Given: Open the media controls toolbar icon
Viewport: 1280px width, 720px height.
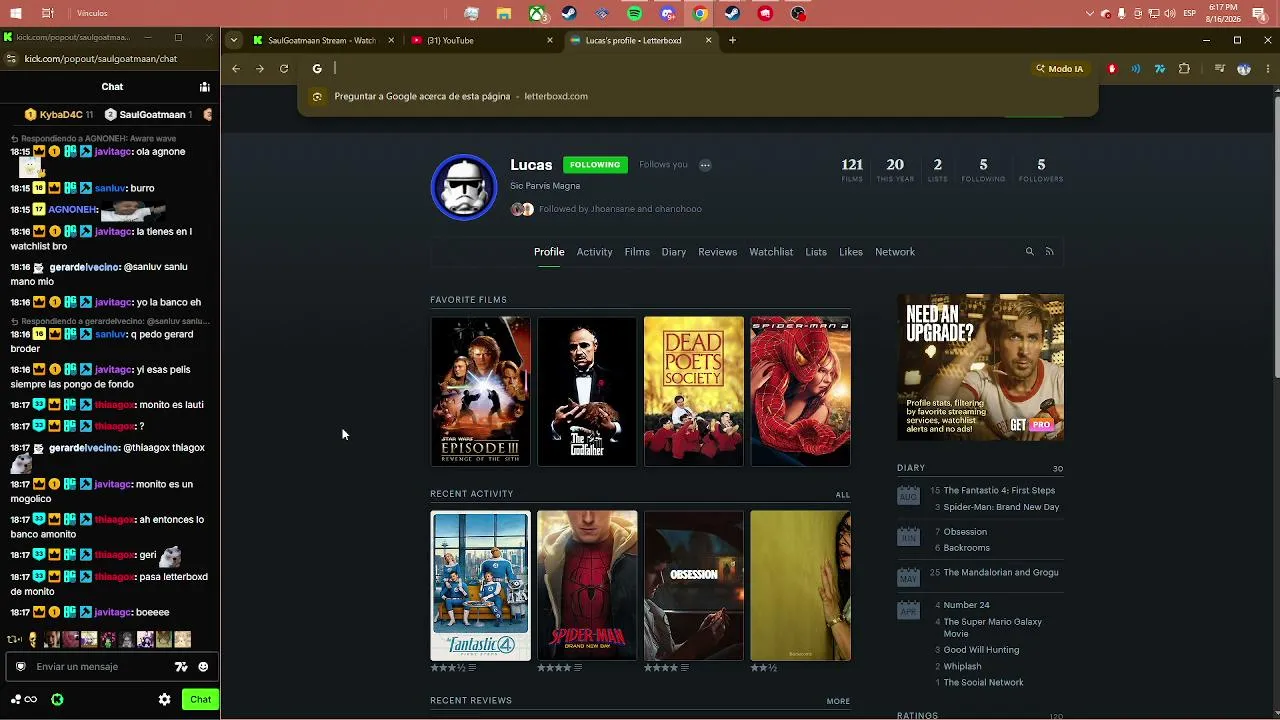Looking at the screenshot, I should (1220, 69).
